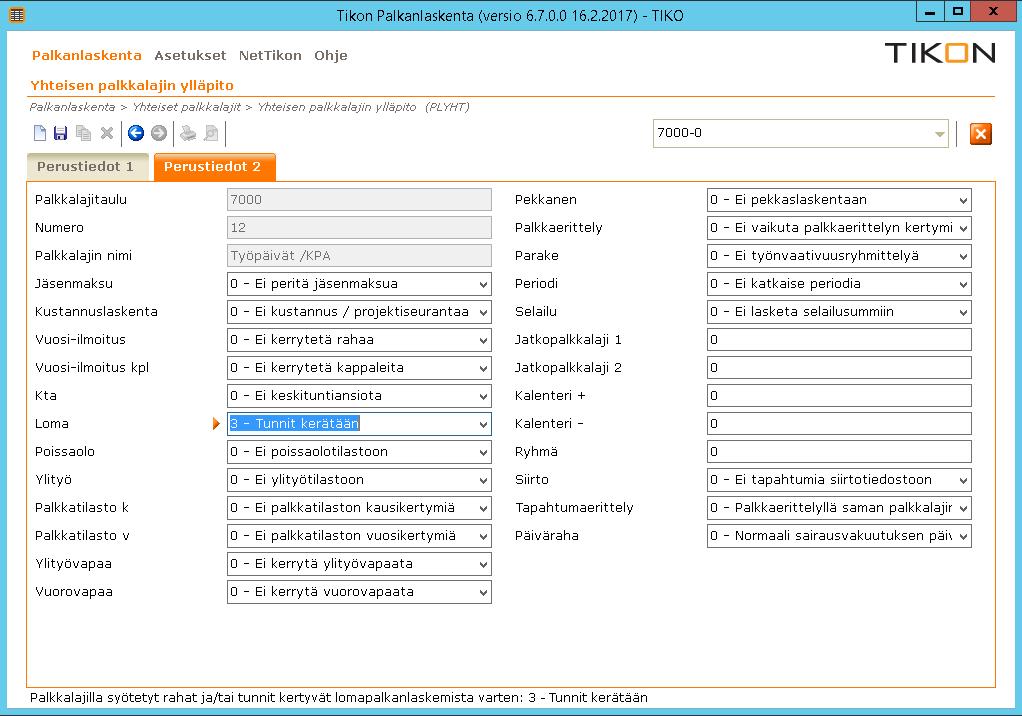The image size is (1022, 716).
Task: Expand the Periodi dropdown
Action: [x=963, y=284]
